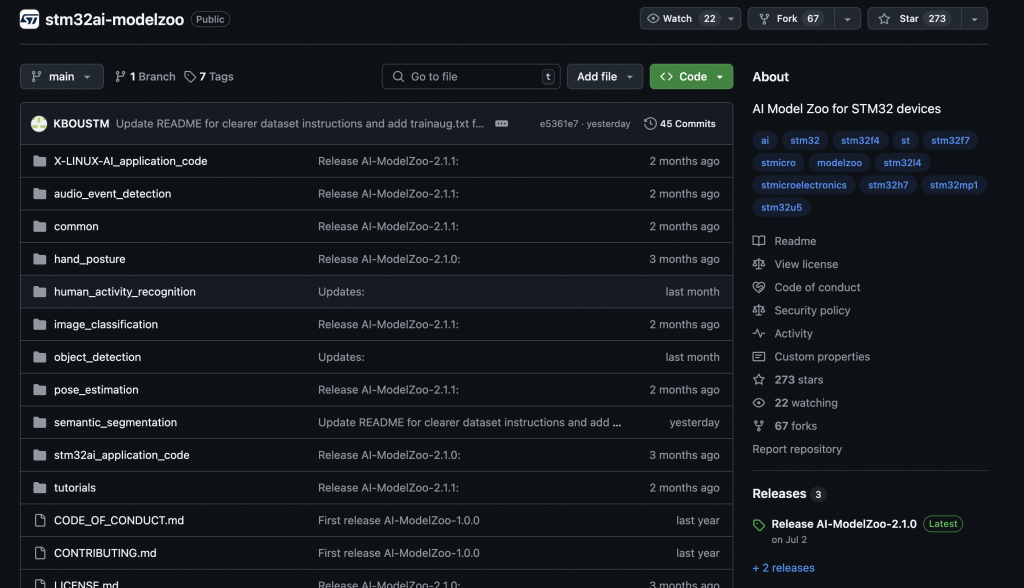
Task: Select the stmicroelectronics topic tag
Action: [803, 185]
